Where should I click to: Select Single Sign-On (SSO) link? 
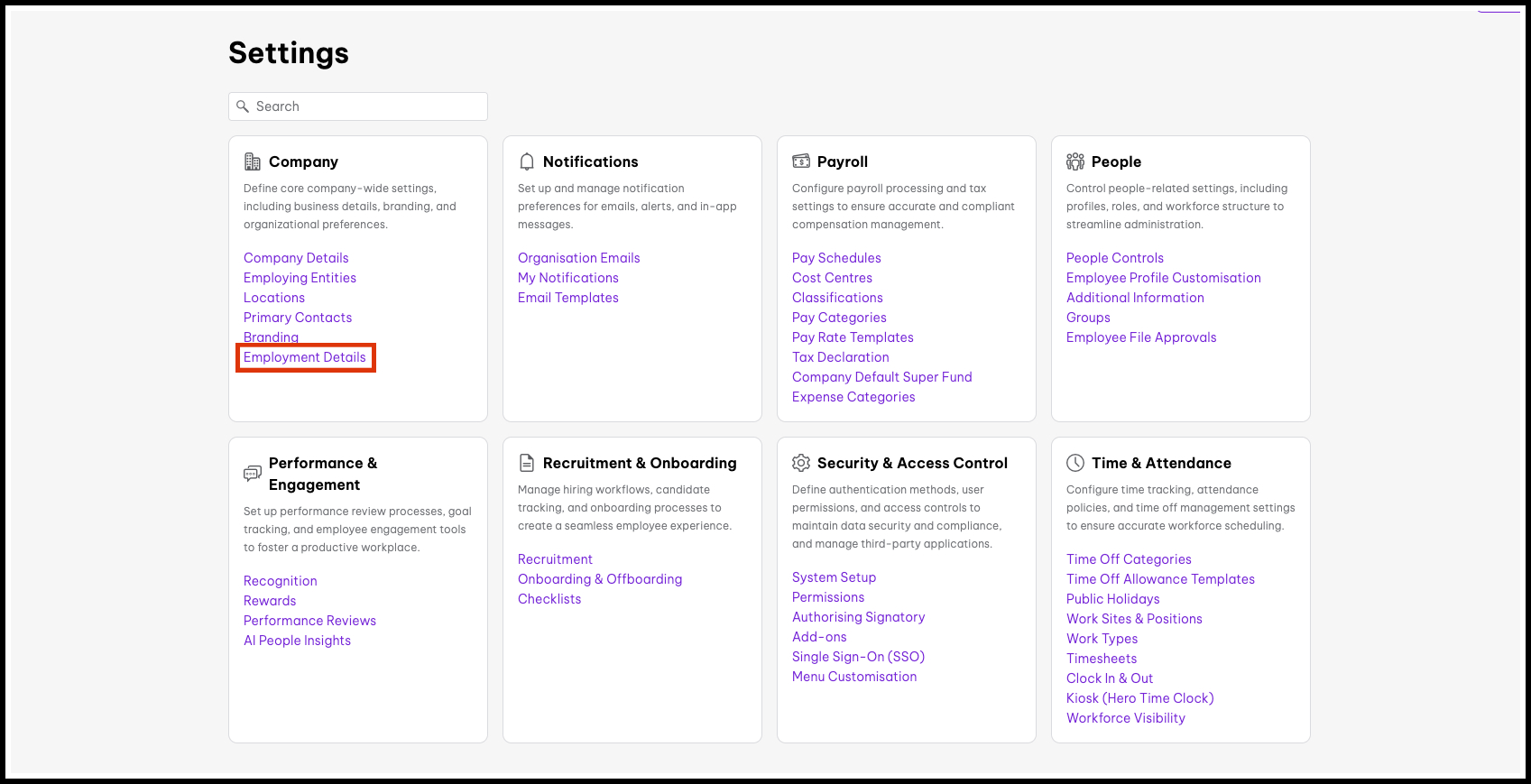coord(858,657)
